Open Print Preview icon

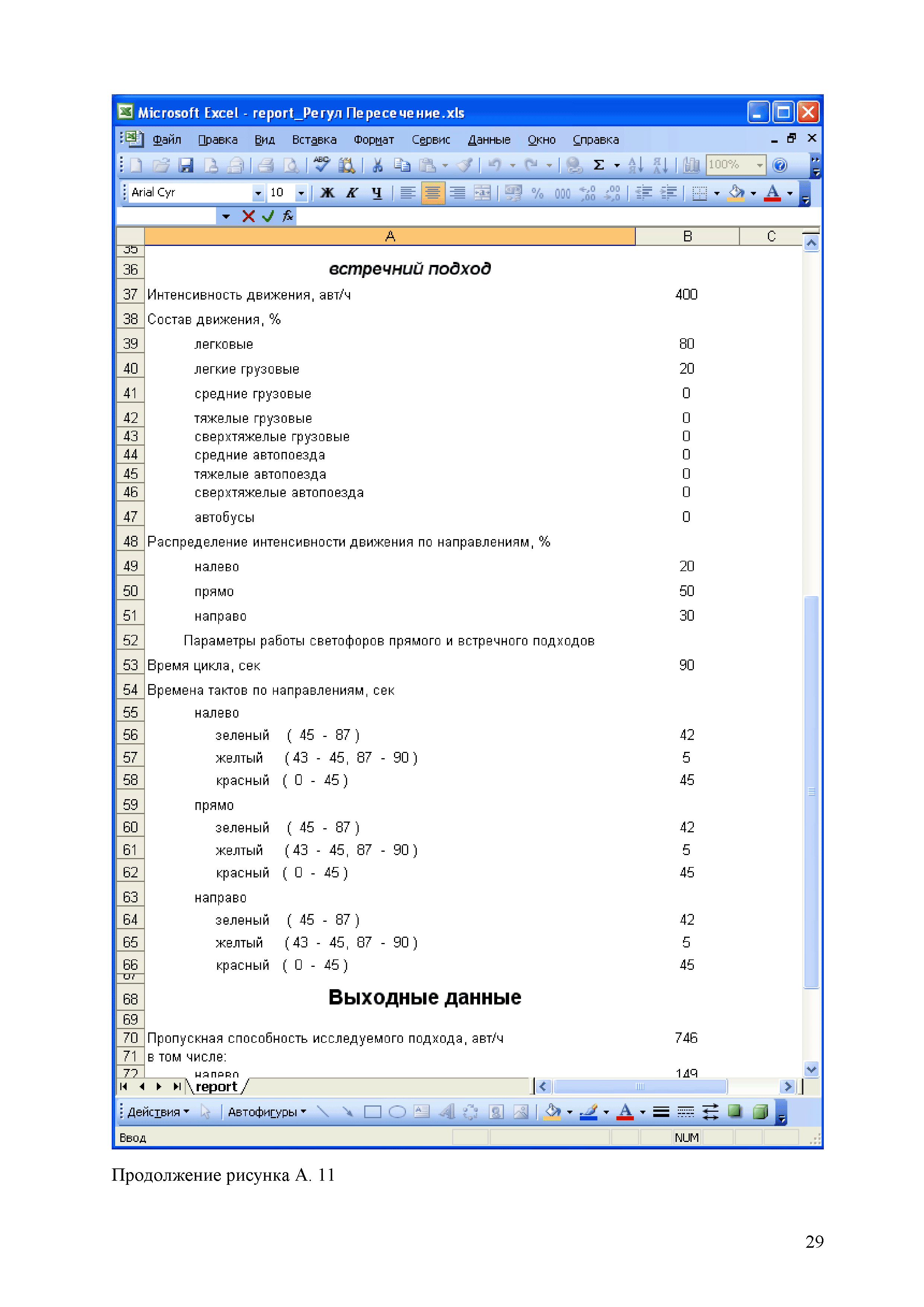click(291, 165)
